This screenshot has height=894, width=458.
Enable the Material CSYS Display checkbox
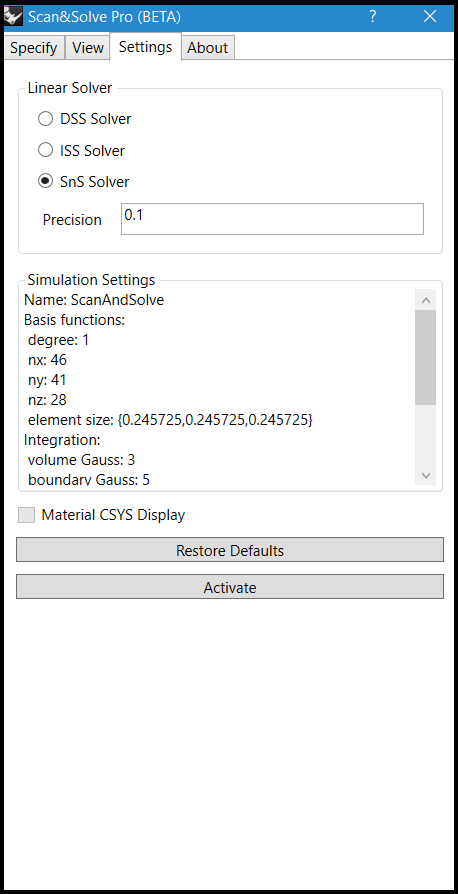(x=26, y=515)
